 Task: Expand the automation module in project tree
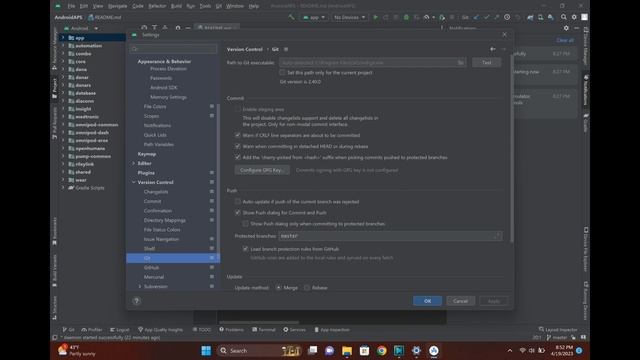coord(63,46)
